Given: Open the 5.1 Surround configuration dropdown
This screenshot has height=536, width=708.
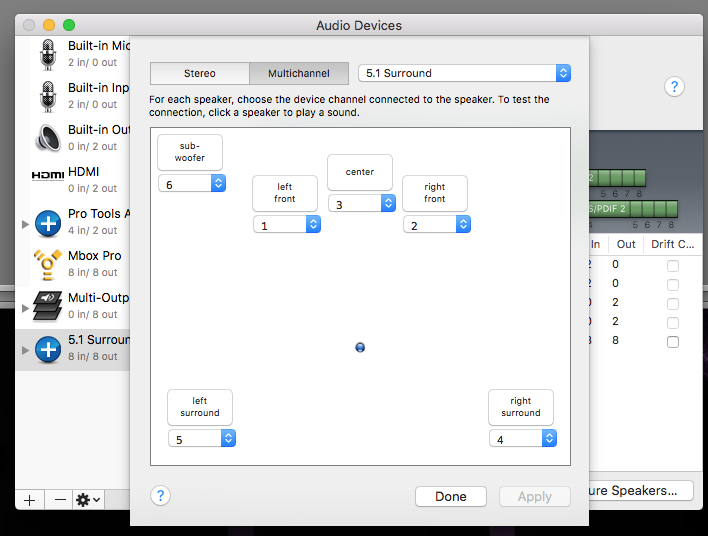Looking at the screenshot, I should (464, 73).
